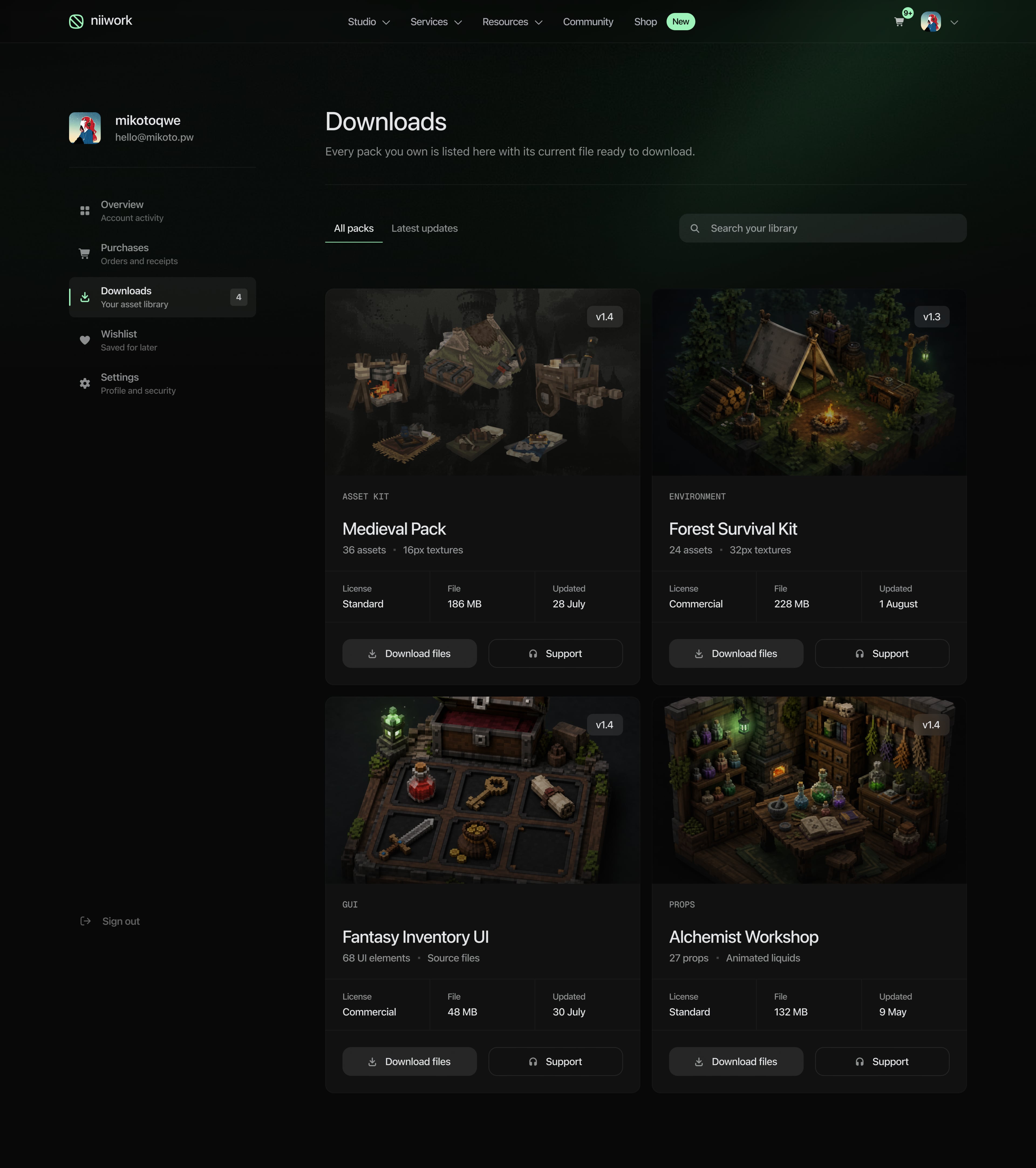This screenshot has width=1036, height=1168.
Task: Download files for Fantasy Inventory UI
Action: click(410, 1062)
